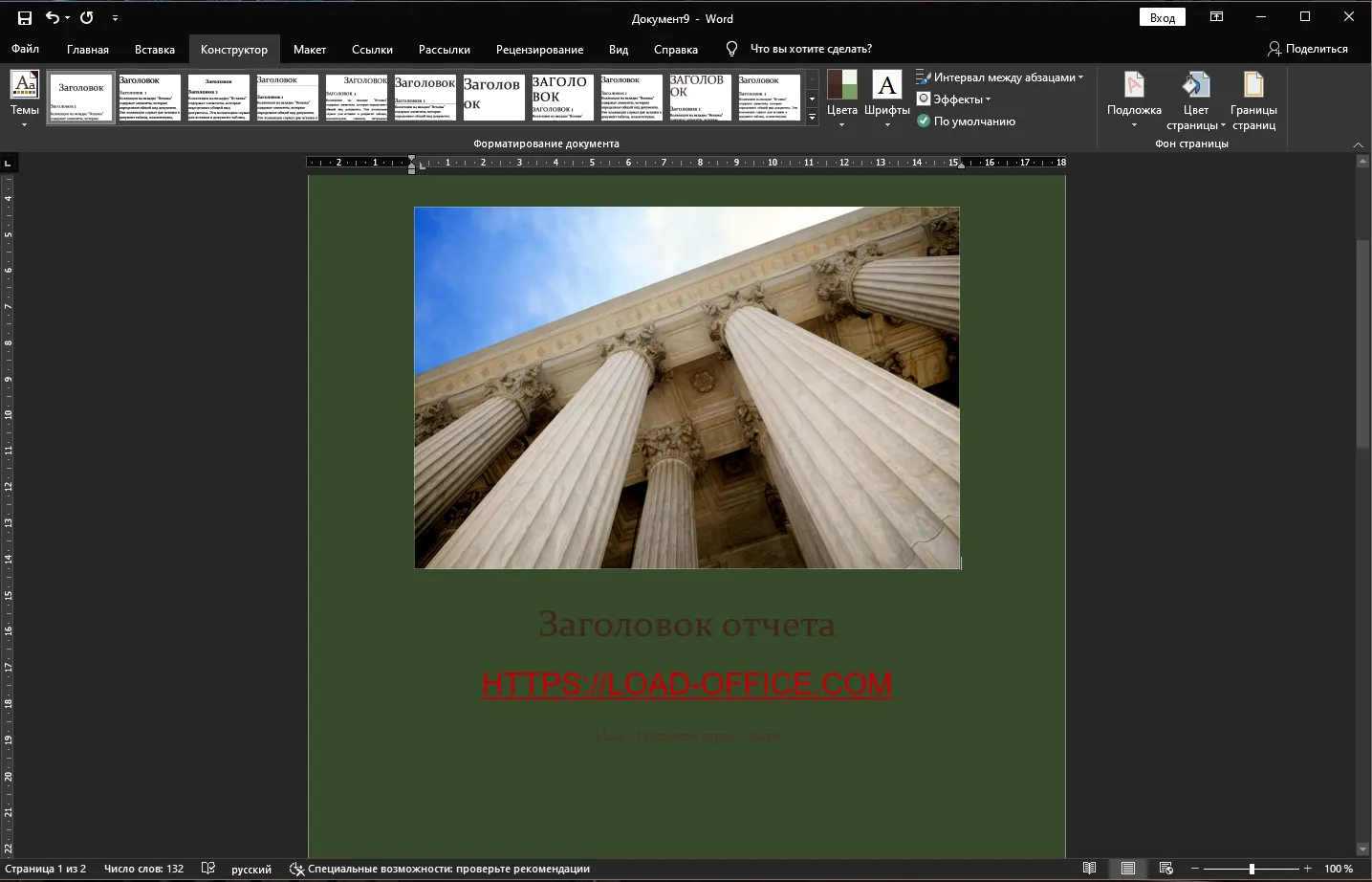
Task: Select the columns picture in the document
Action: tap(686, 387)
